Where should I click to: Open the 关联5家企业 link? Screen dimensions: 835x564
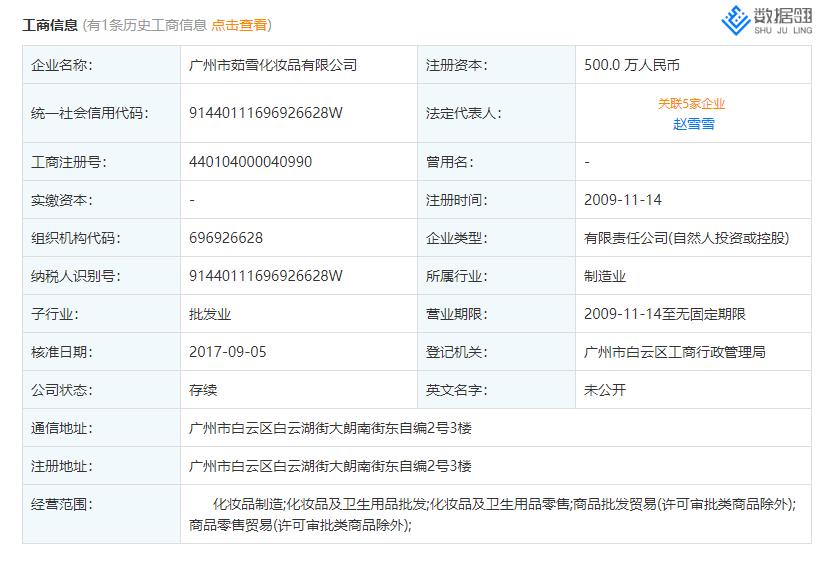pos(691,104)
